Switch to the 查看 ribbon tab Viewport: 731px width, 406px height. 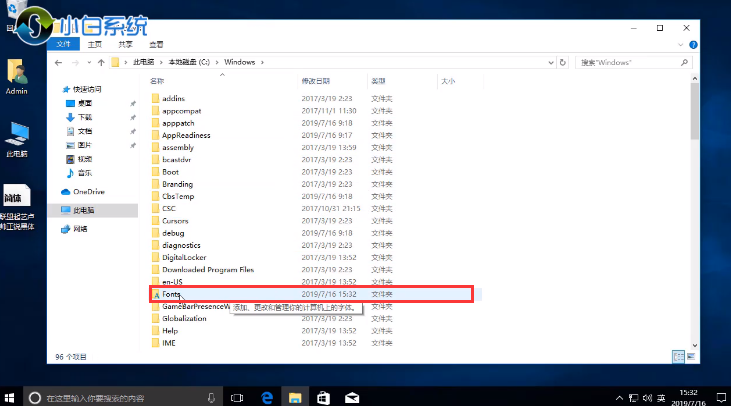tap(156, 44)
